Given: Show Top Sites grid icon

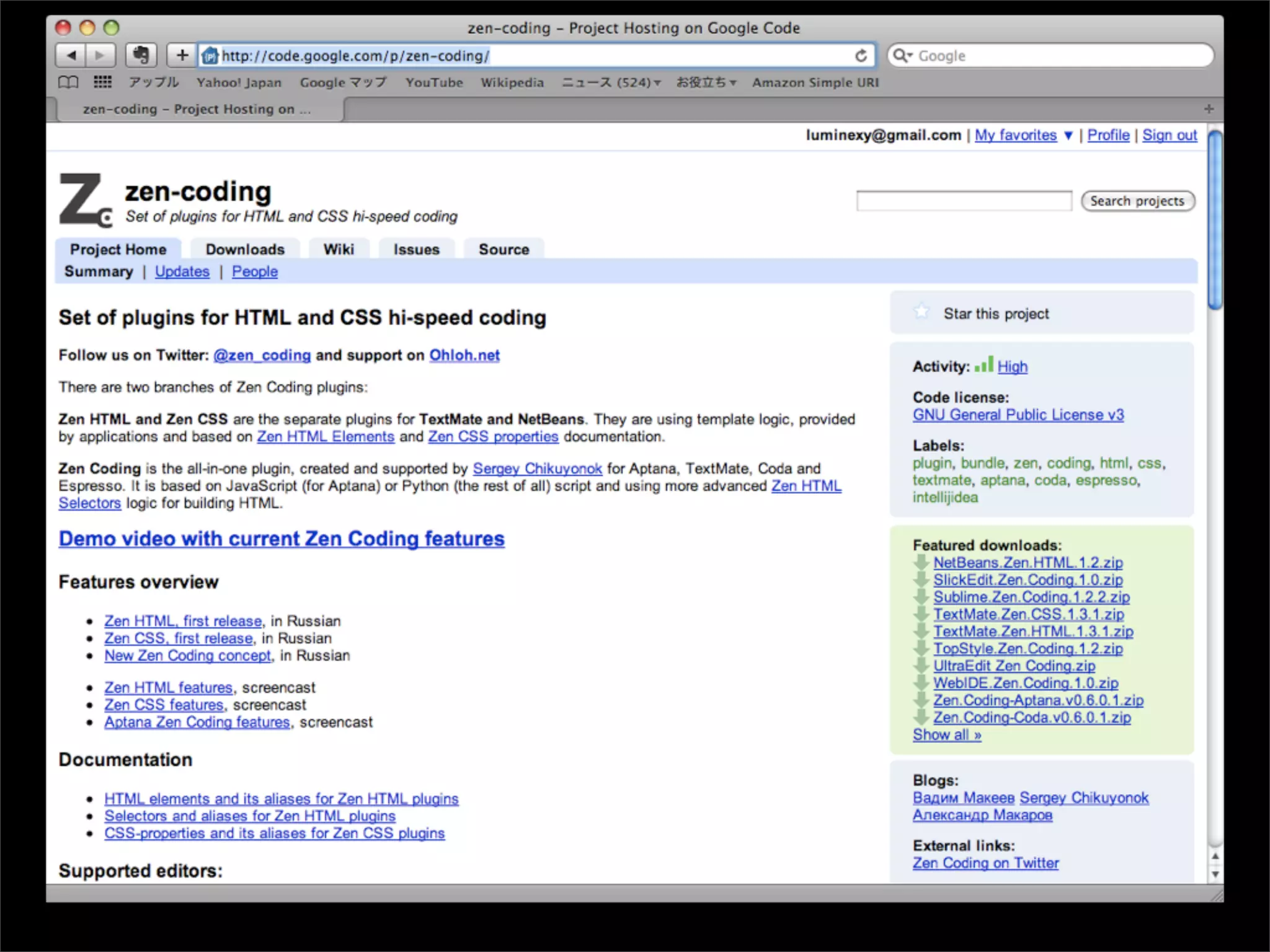Looking at the screenshot, I should pos(102,82).
